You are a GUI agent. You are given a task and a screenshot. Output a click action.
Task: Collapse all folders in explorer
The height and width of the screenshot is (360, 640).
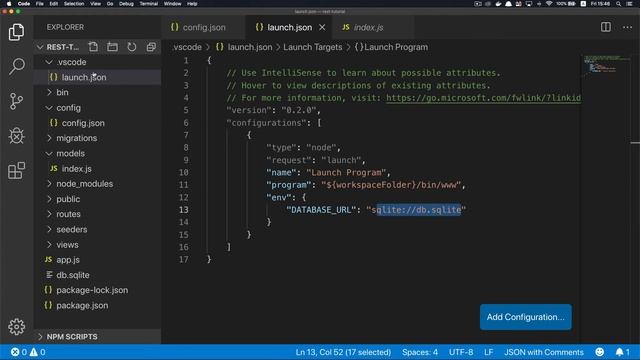click(x=151, y=47)
